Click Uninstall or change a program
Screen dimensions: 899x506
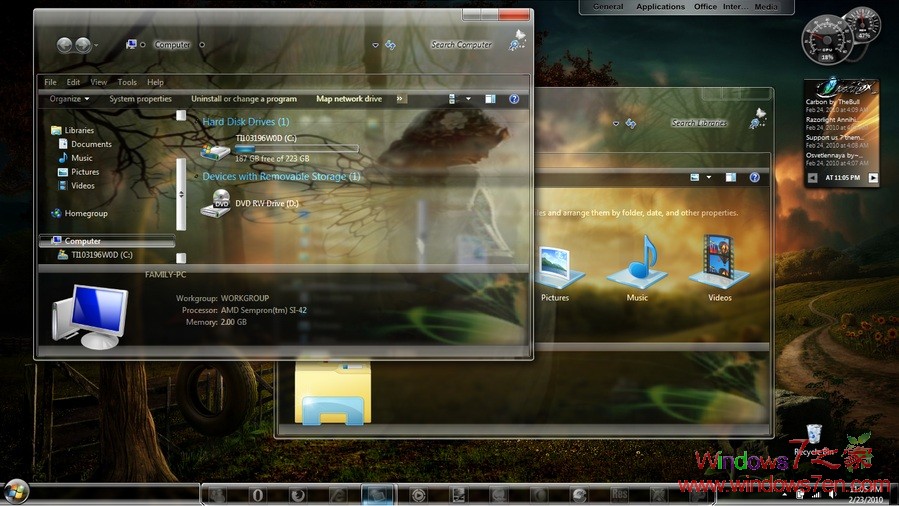(244, 99)
